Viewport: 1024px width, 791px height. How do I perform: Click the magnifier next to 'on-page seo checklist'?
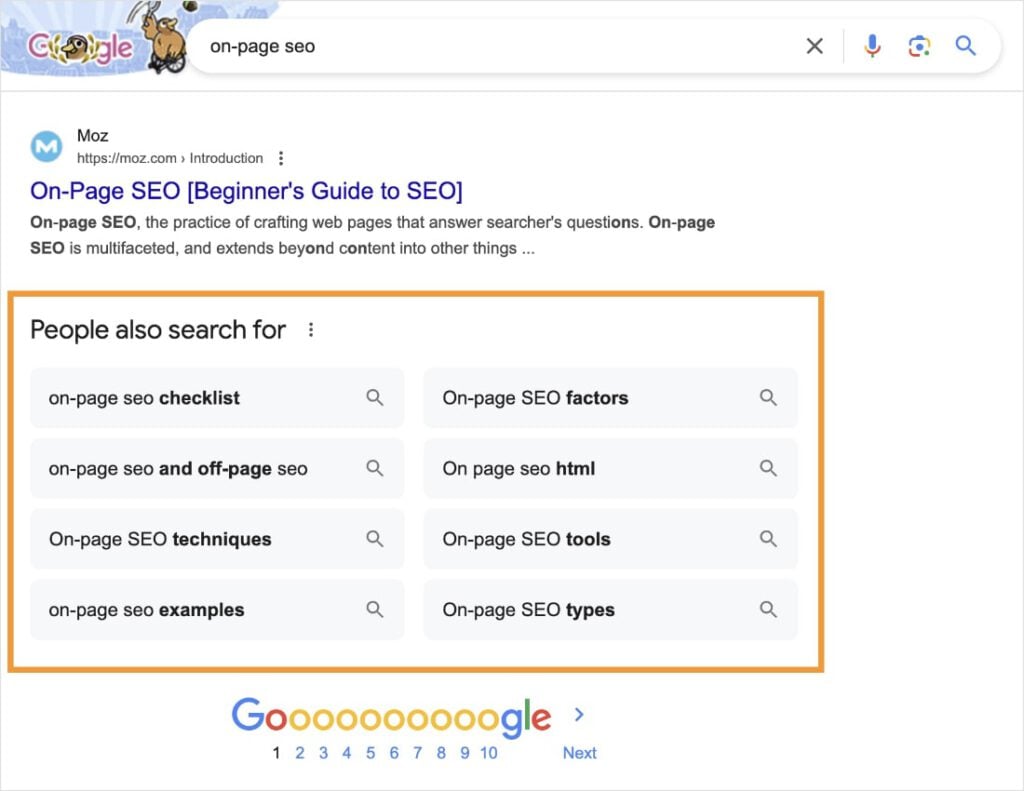point(375,397)
